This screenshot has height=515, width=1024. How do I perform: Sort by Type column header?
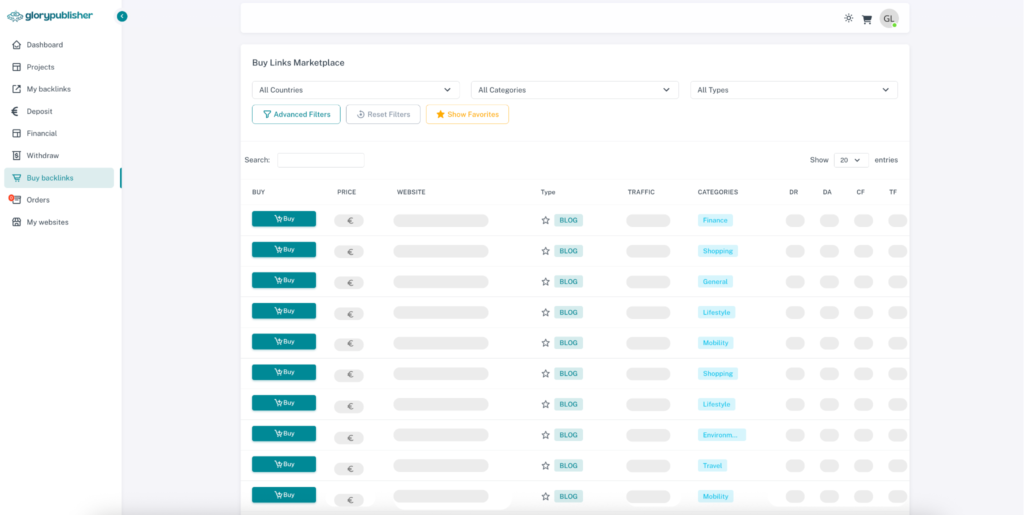click(548, 192)
